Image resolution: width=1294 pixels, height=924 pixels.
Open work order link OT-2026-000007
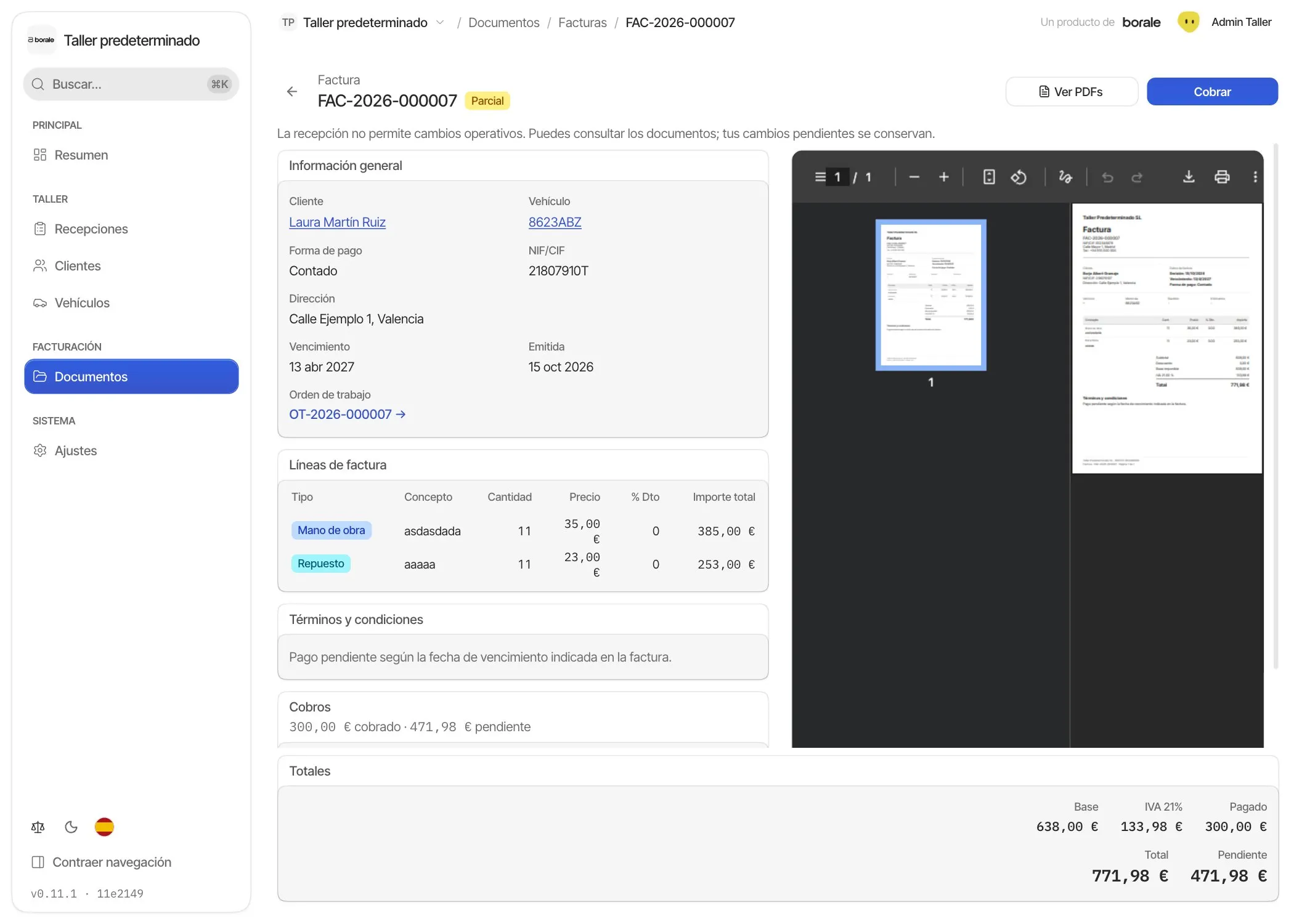(x=348, y=415)
